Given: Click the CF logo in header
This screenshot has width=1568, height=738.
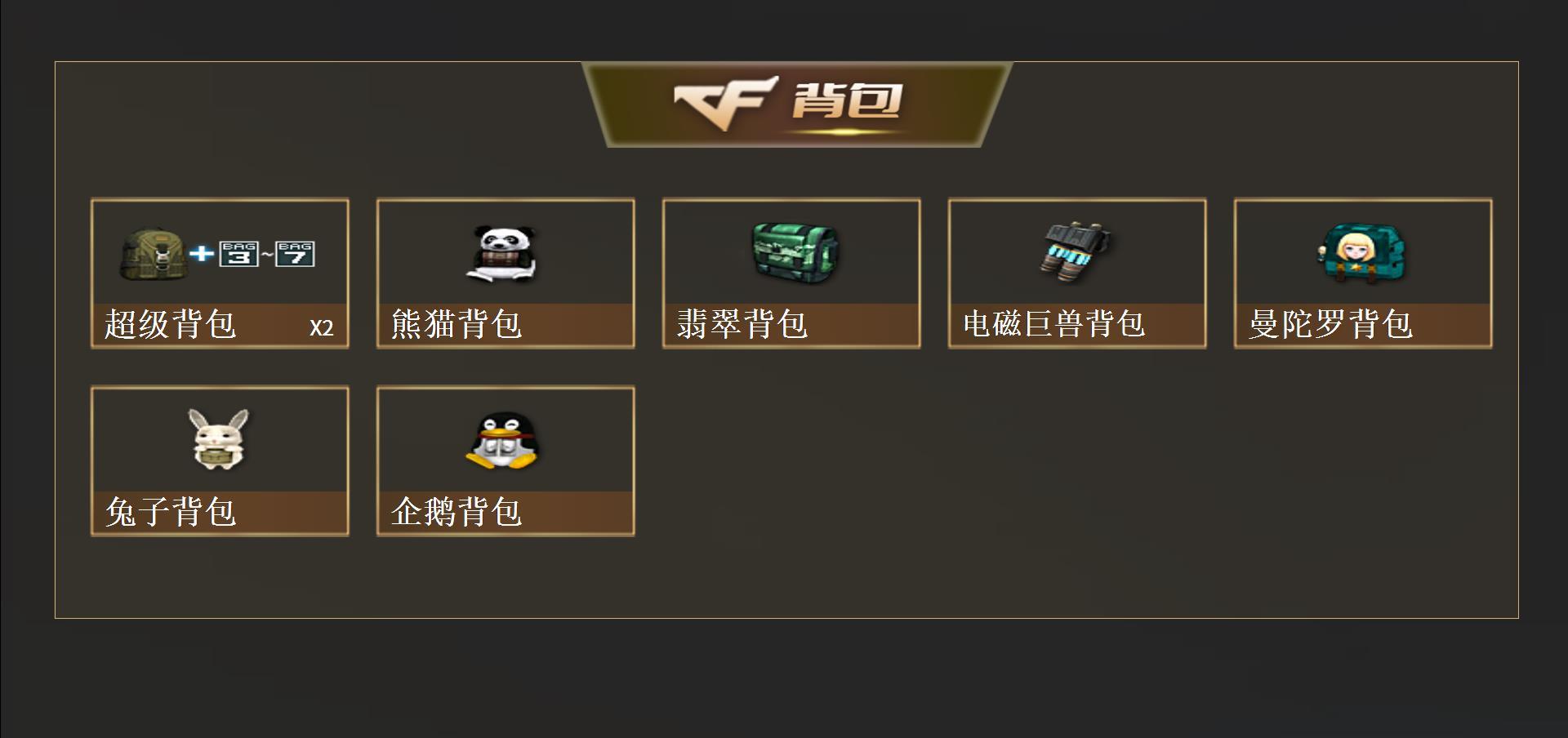Looking at the screenshot, I should (725, 103).
